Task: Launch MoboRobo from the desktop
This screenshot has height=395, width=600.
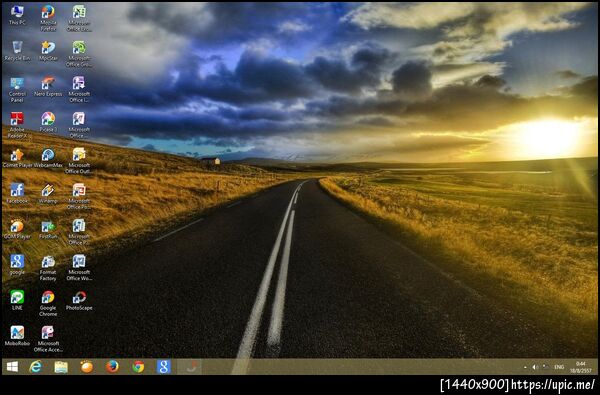Action: (17, 336)
